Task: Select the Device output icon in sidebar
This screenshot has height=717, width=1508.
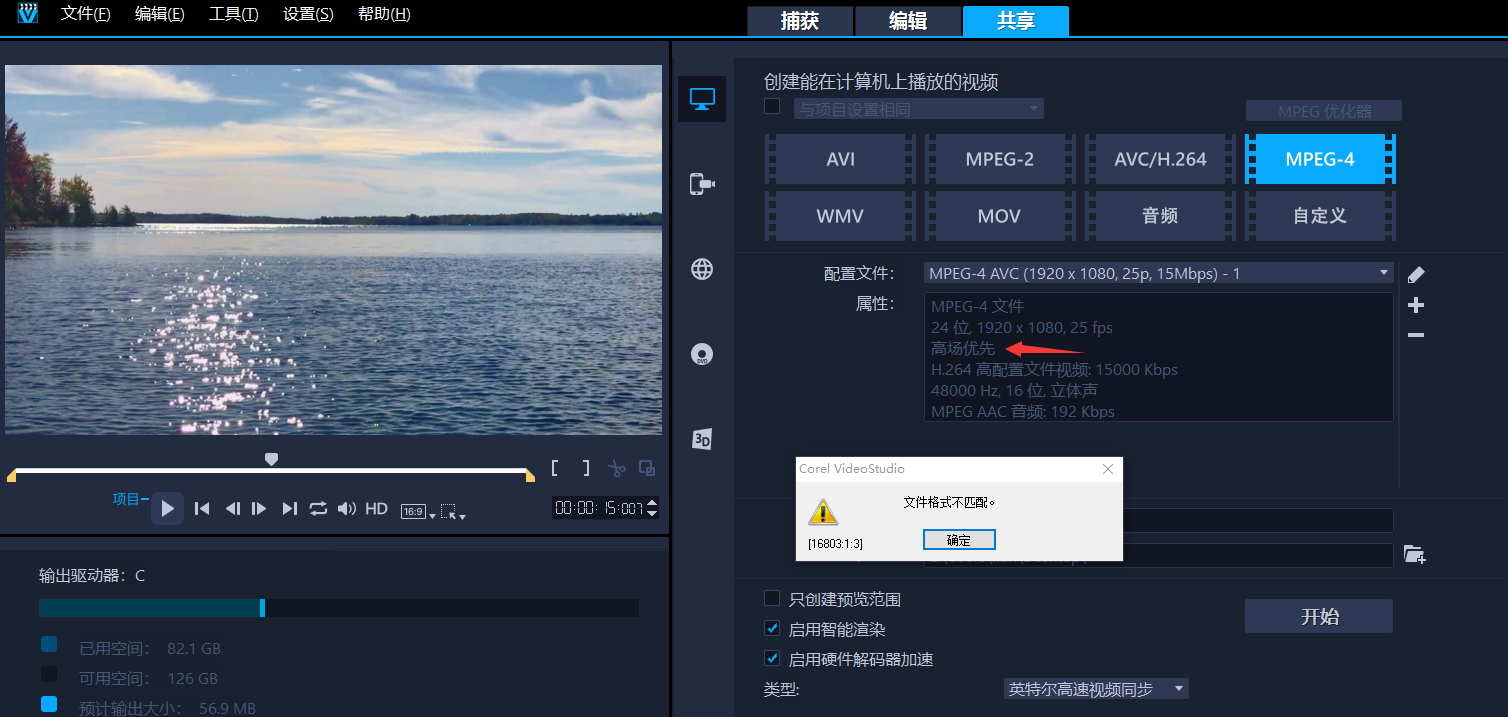Action: pos(702,184)
